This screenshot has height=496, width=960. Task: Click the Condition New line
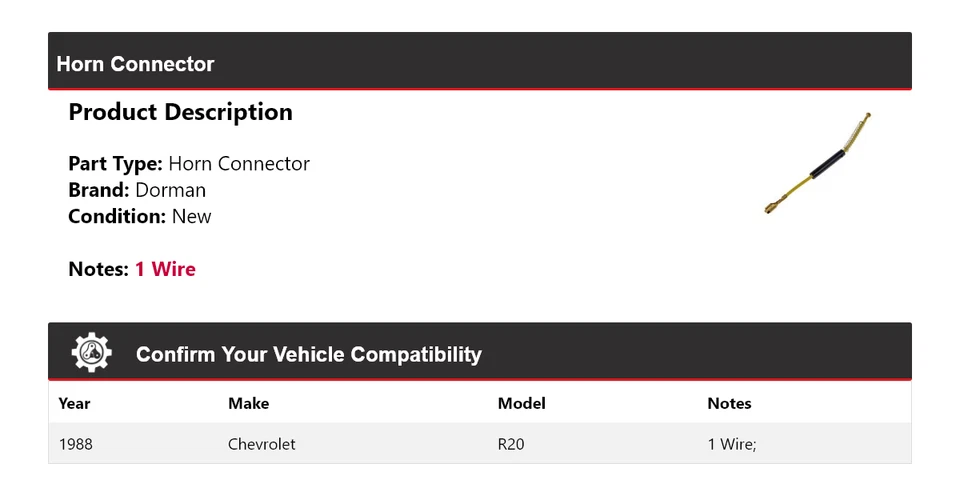click(x=140, y=216)
